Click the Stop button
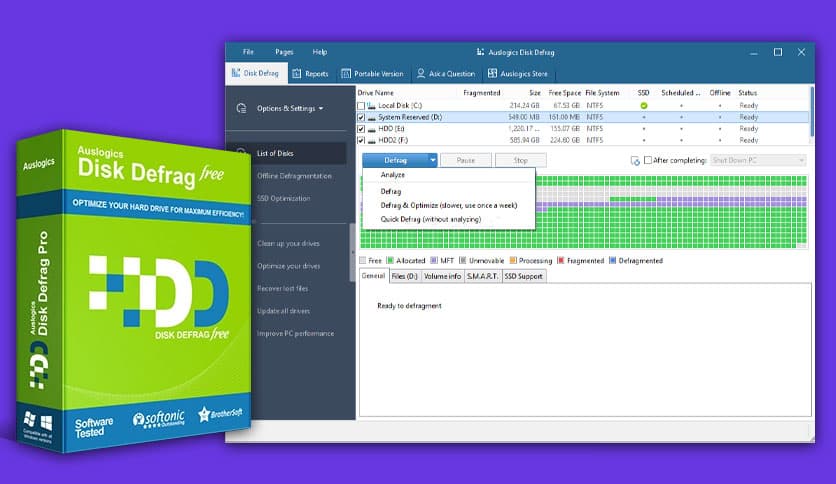This screenshot has width=836, height=484. click(520, 160)
